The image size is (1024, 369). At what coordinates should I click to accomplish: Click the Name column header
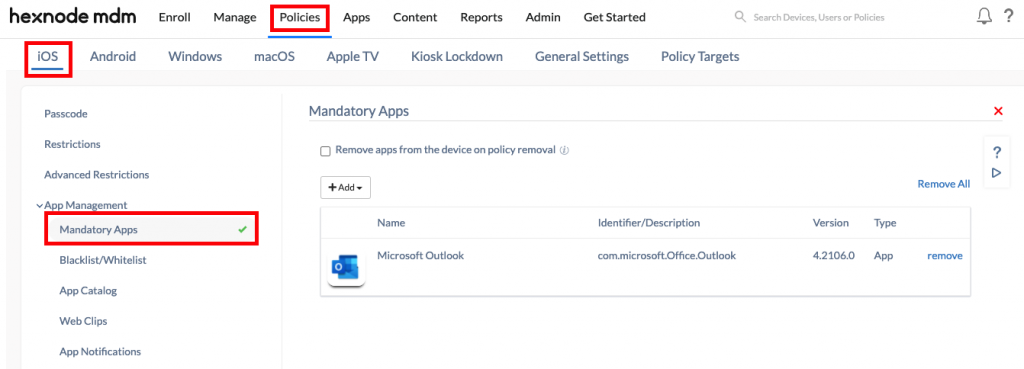391,223
